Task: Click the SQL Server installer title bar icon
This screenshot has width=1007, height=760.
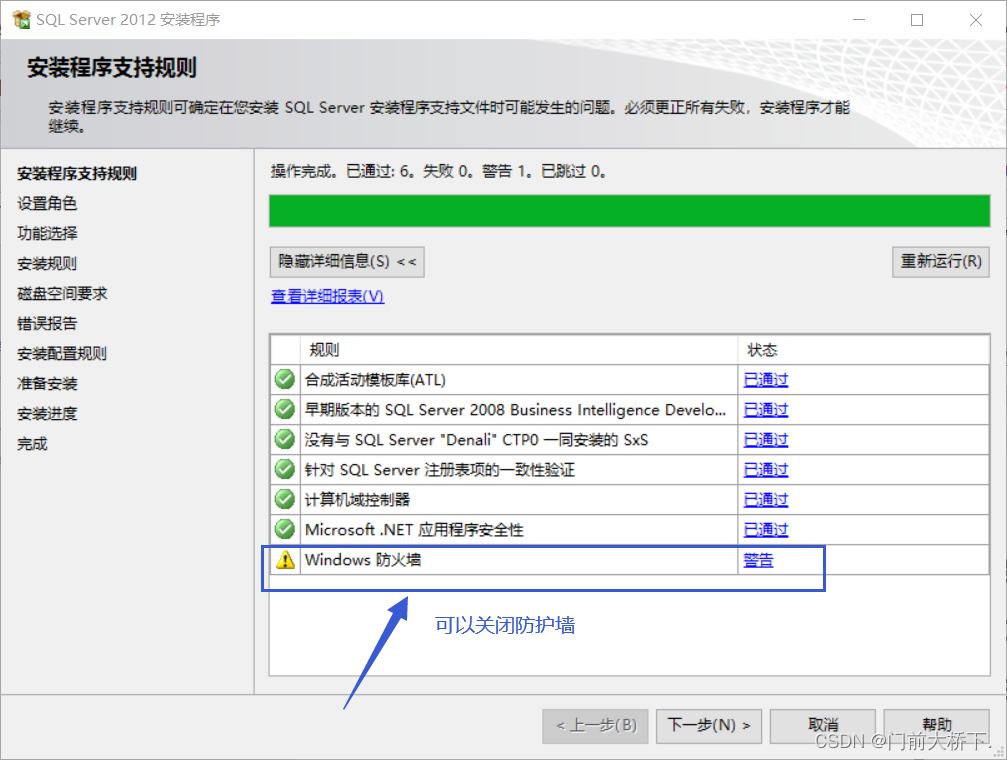Action: point(21,19)
